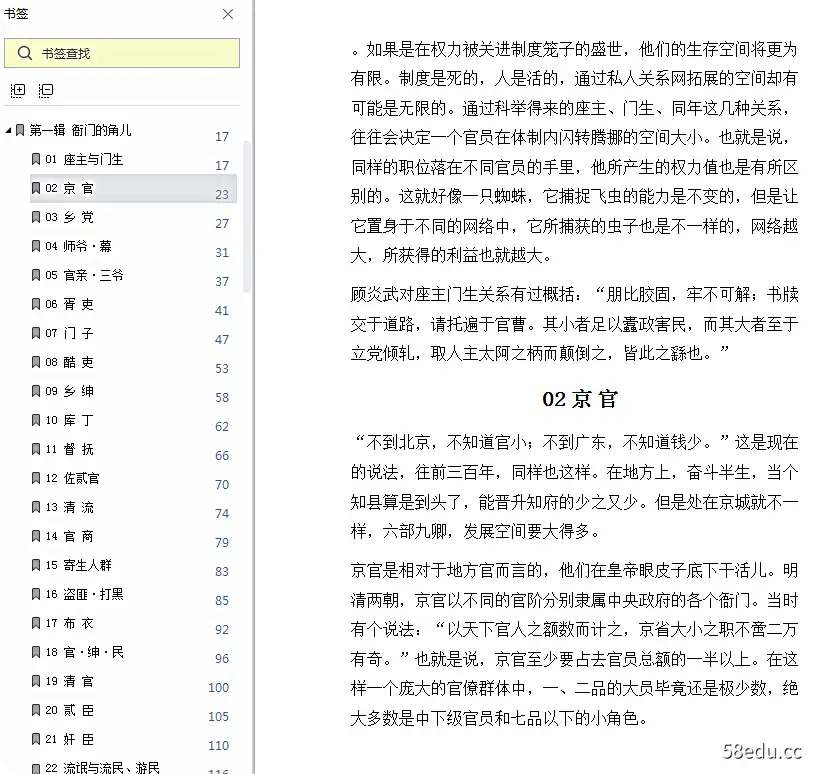817x774 pixels.
Task: Jump to bookmark 08 酷吏
Action: click(69, 362)
